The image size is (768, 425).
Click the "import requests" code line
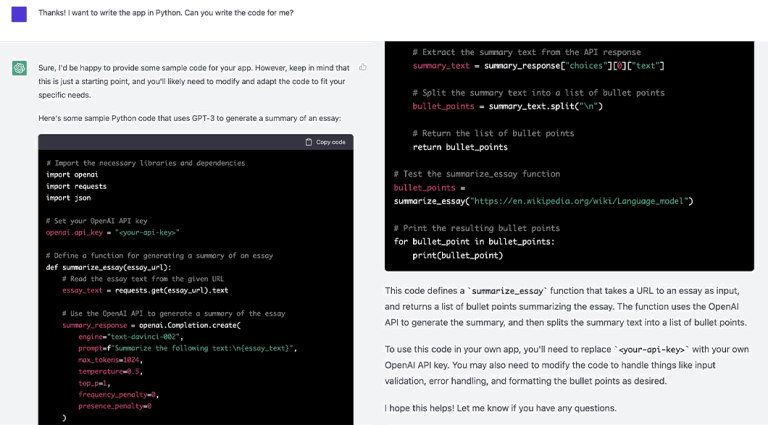(x=75, y=186)
